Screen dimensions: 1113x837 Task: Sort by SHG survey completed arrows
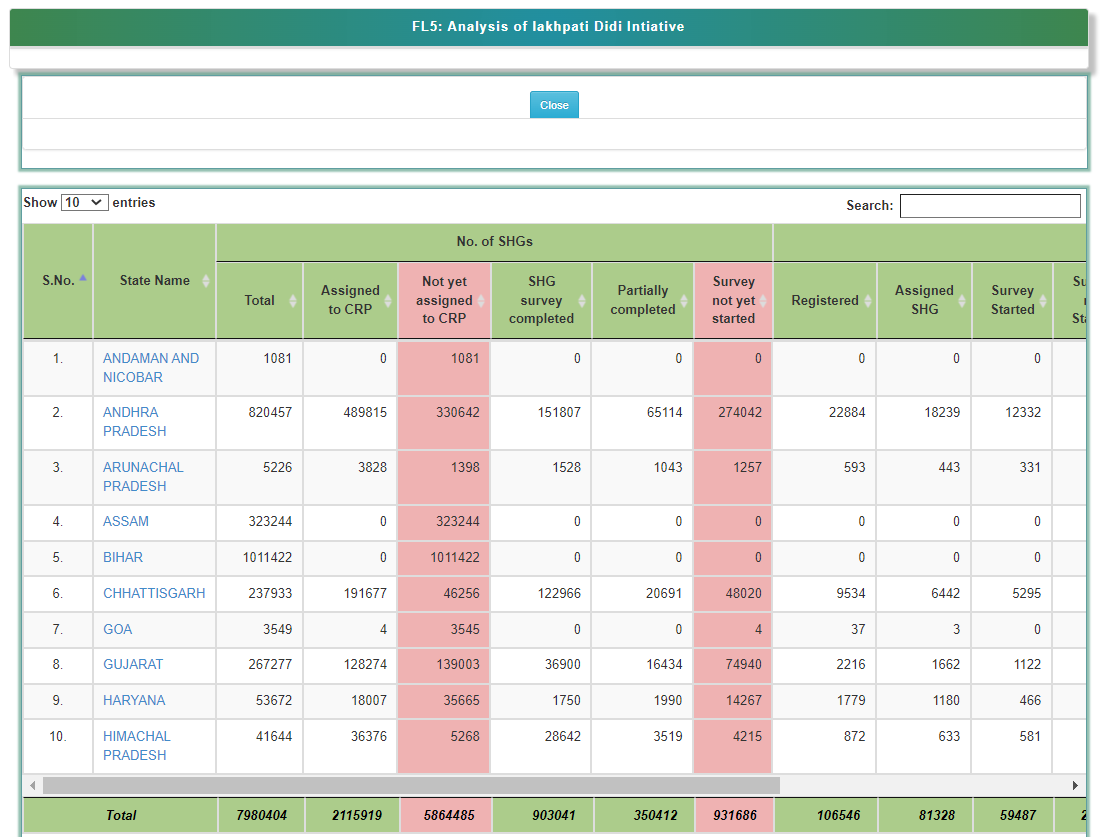click(580, 300)
